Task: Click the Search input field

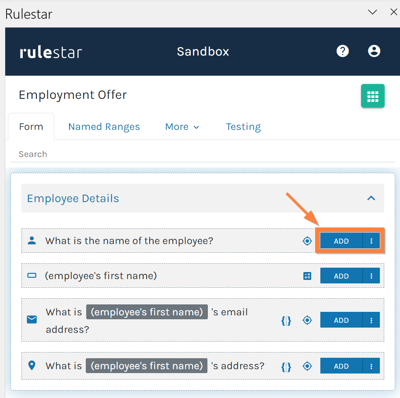Action: pos(203,154)
